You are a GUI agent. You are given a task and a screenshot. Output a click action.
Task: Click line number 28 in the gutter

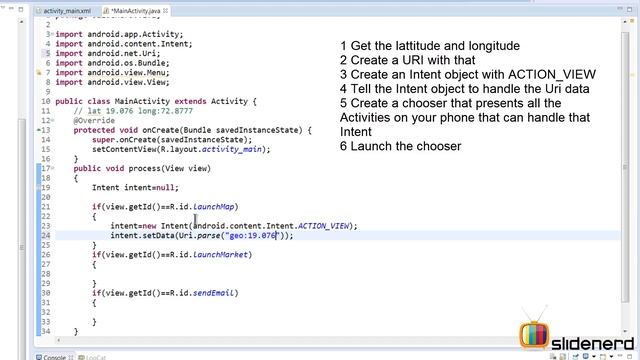(46, 274)
